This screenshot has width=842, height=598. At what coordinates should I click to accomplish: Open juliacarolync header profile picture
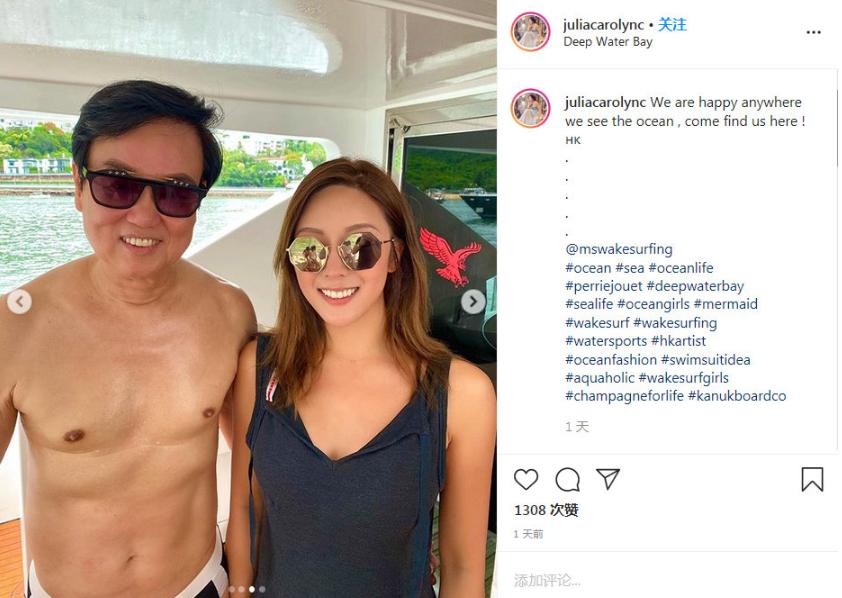pos(531,32)
